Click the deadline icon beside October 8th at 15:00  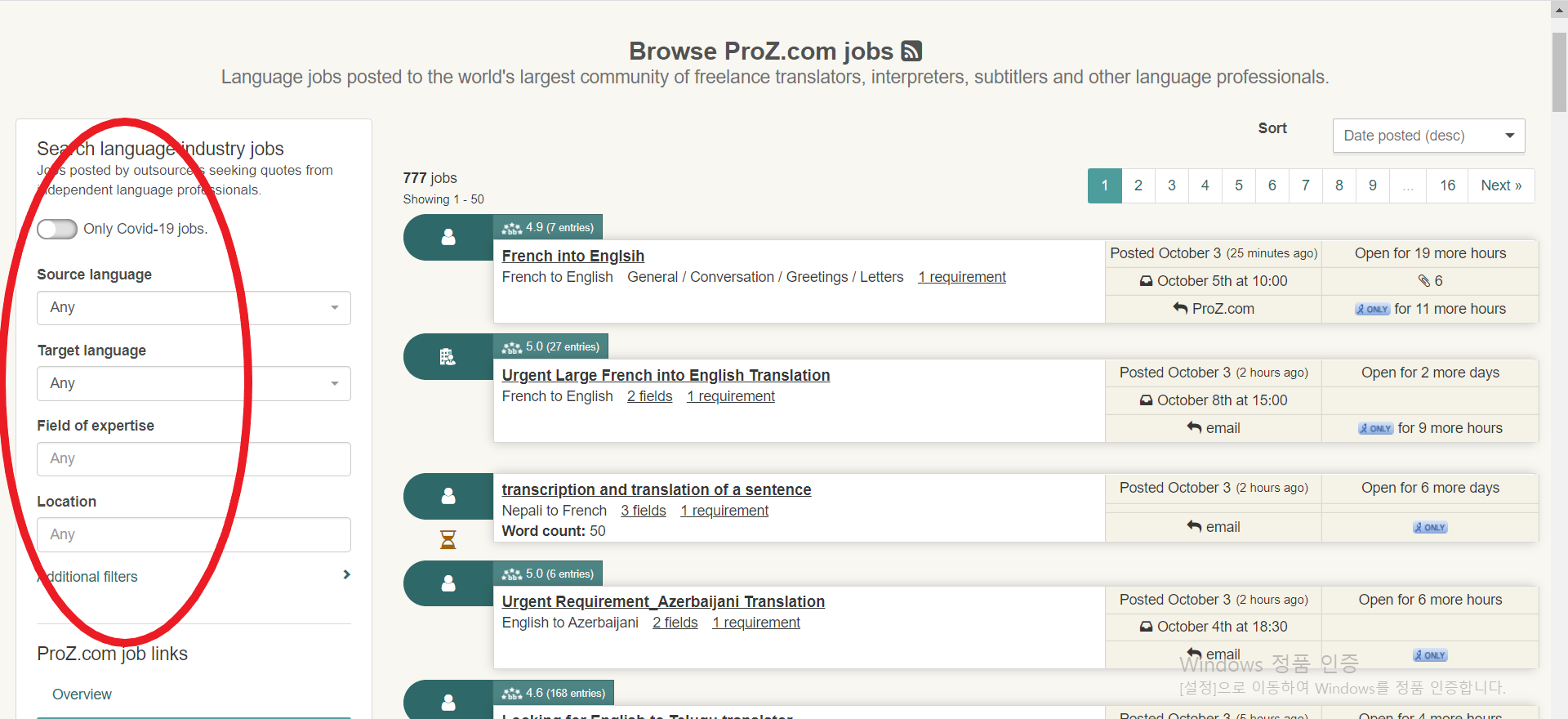pyautogui.click(x=1147, y=400)
